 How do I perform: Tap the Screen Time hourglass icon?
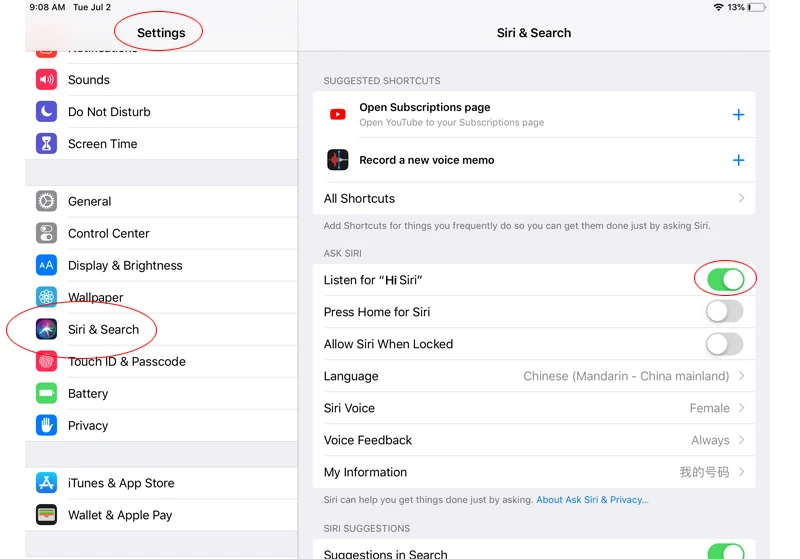point(46,143)
